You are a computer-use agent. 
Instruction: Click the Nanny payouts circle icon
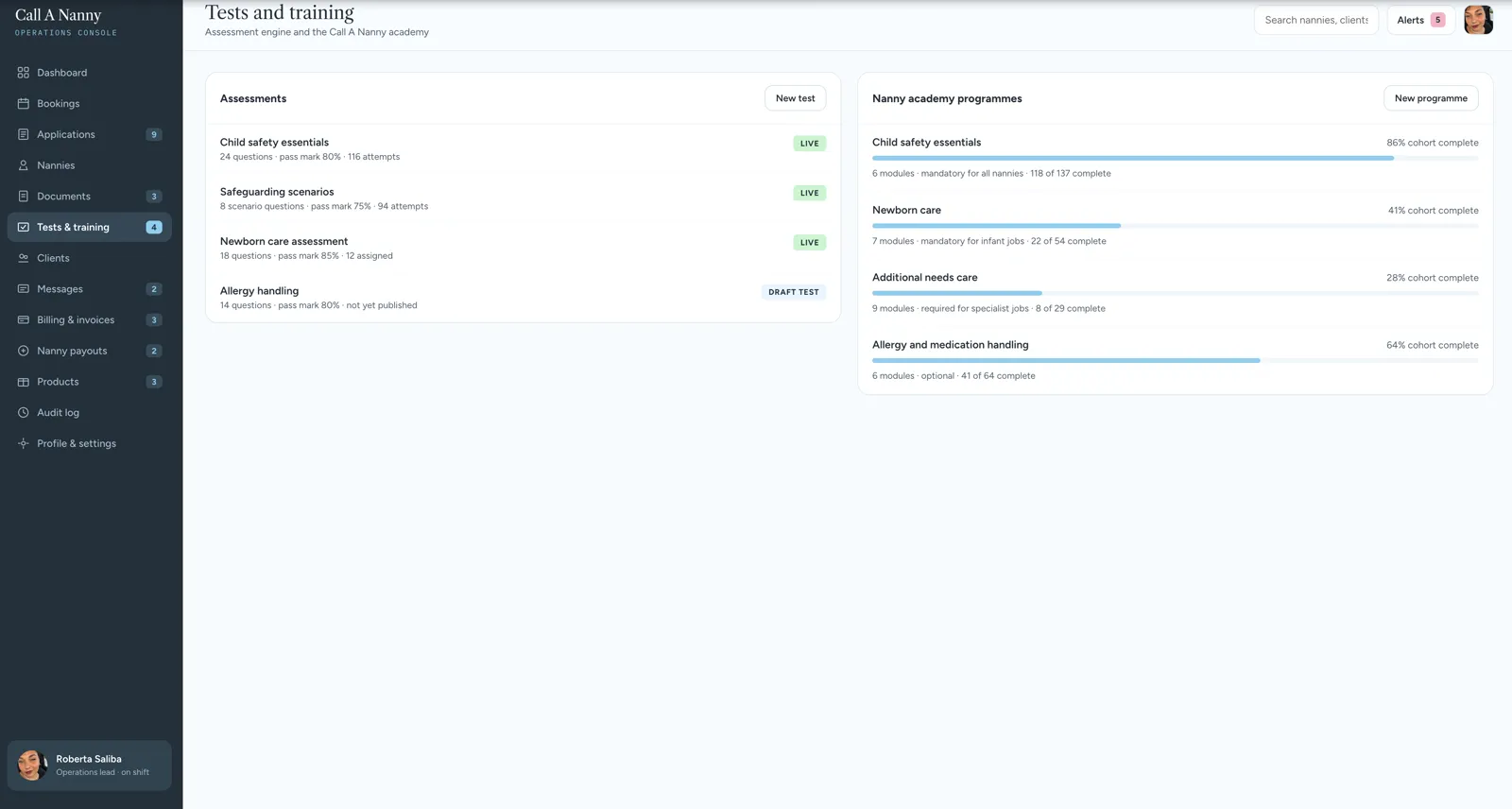coord(24,351)
